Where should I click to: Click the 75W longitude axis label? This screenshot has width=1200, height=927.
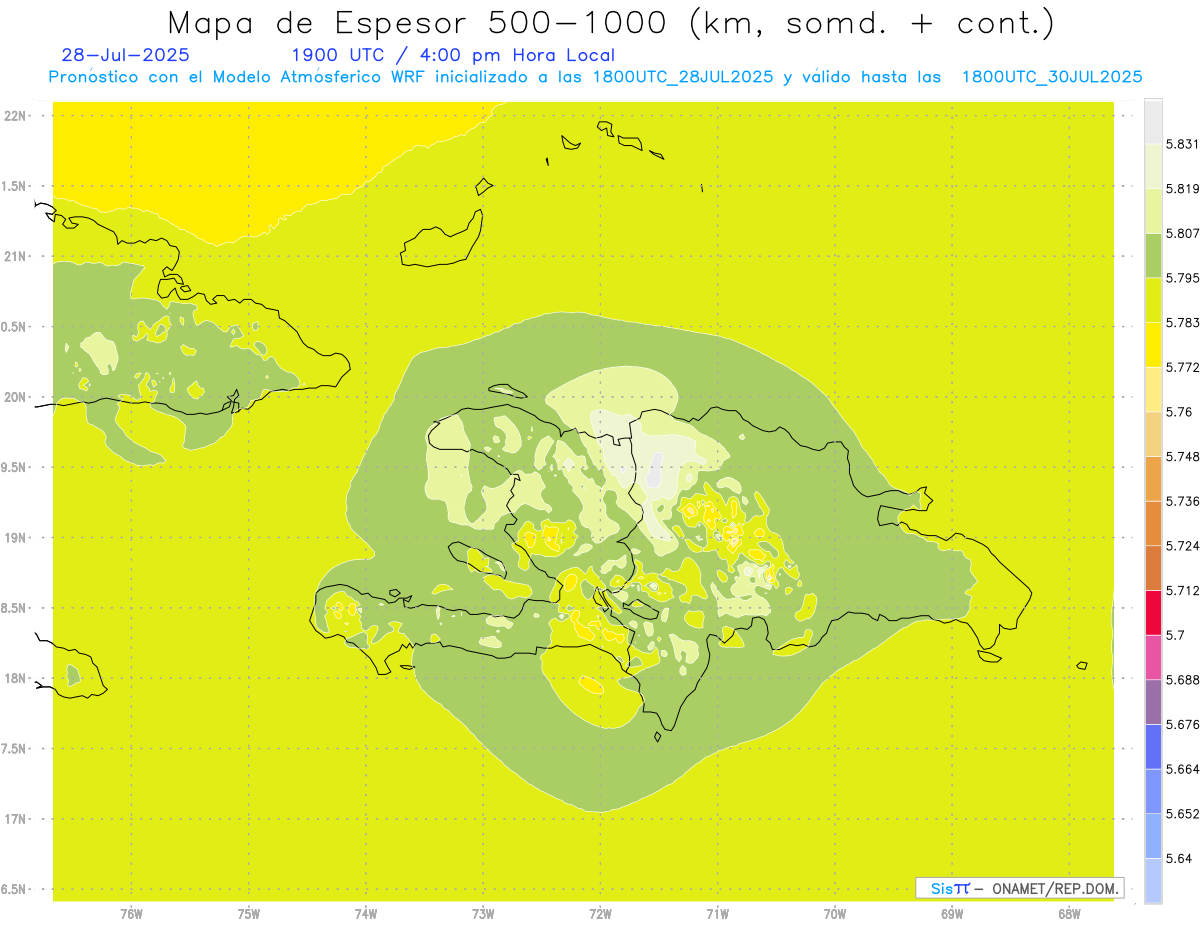(x=249, y=914)
